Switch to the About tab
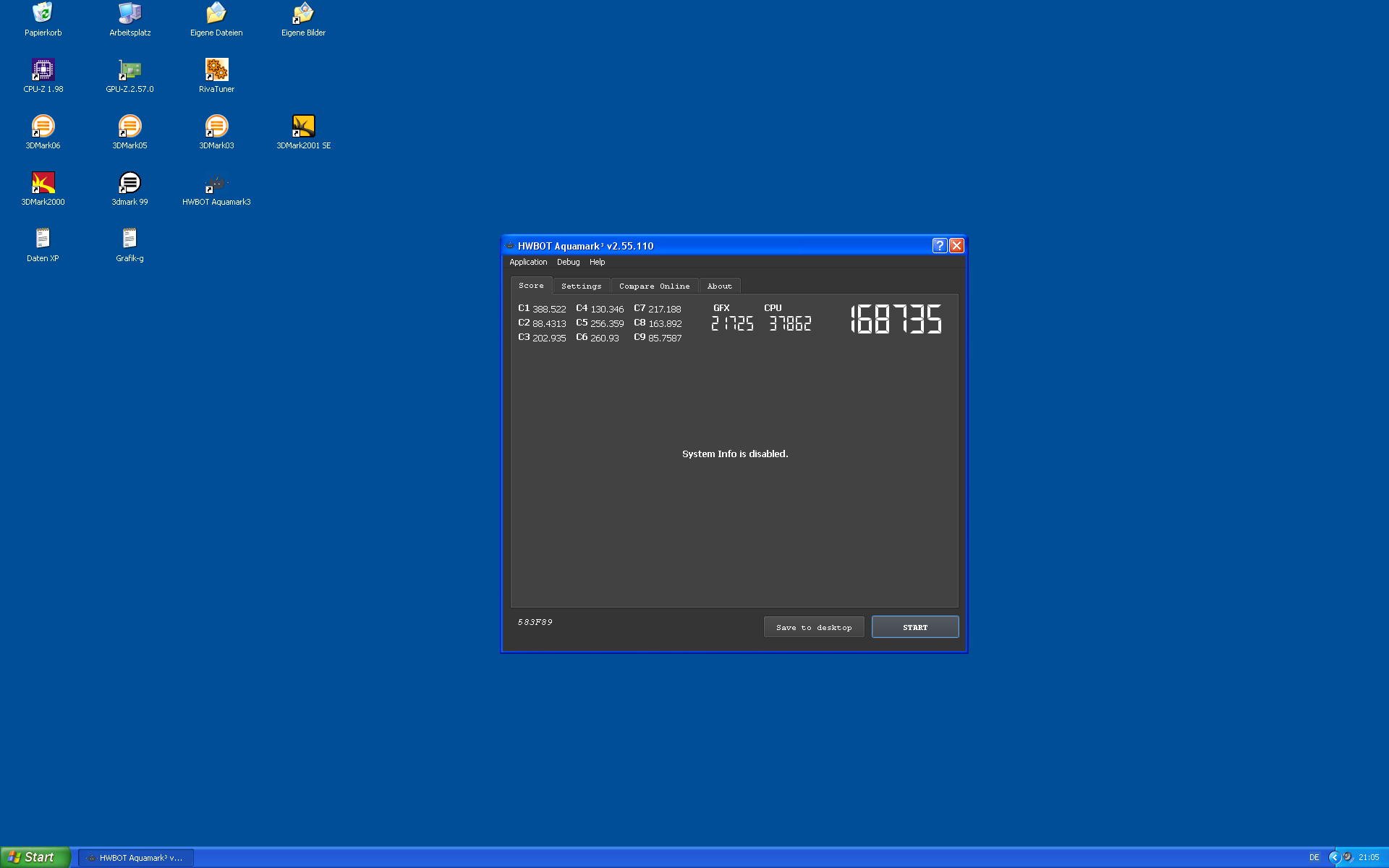The height and width of the screenshot is (868, 1389). tap(720, 286)
